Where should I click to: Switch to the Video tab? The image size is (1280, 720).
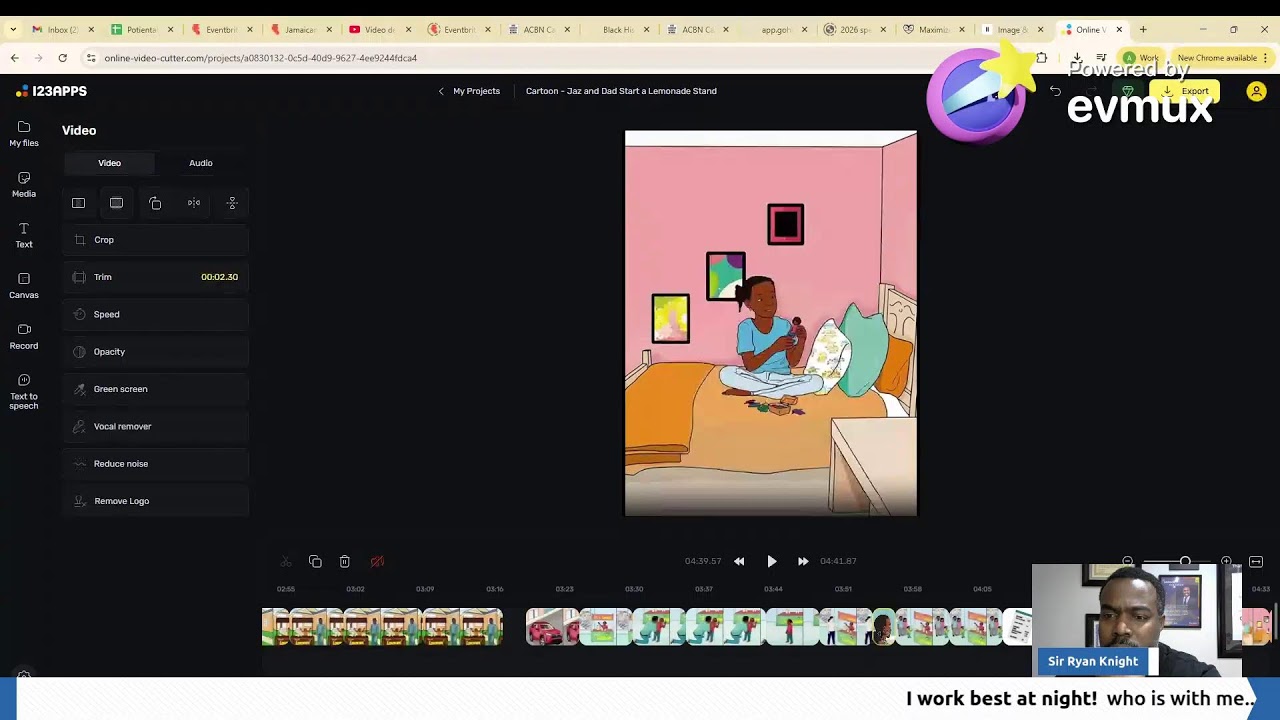(x=109, y=163)
